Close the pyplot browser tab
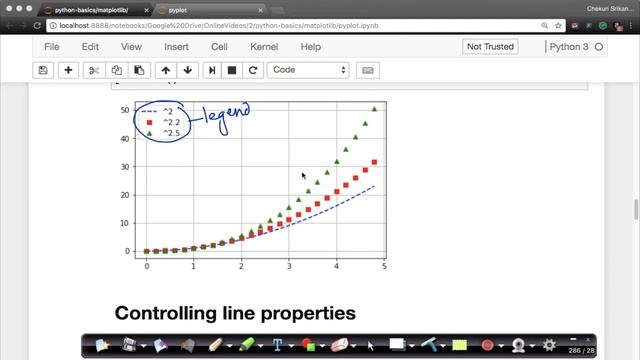 (260, 10)
